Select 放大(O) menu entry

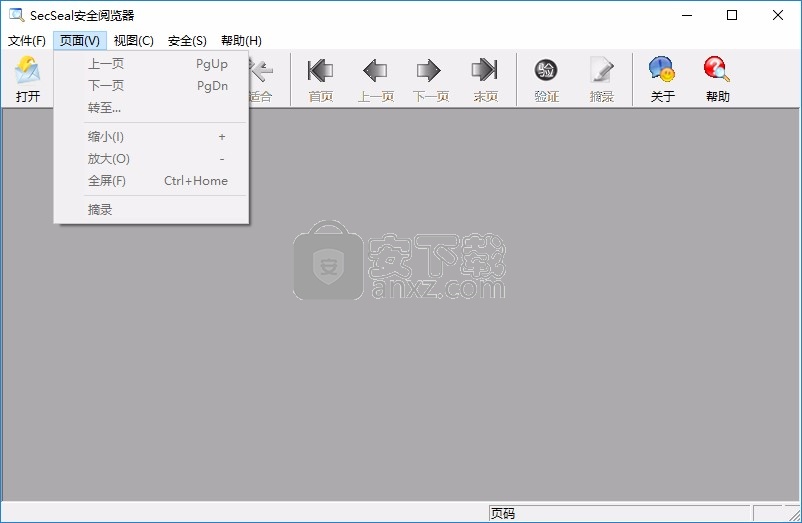coord(151,159)
